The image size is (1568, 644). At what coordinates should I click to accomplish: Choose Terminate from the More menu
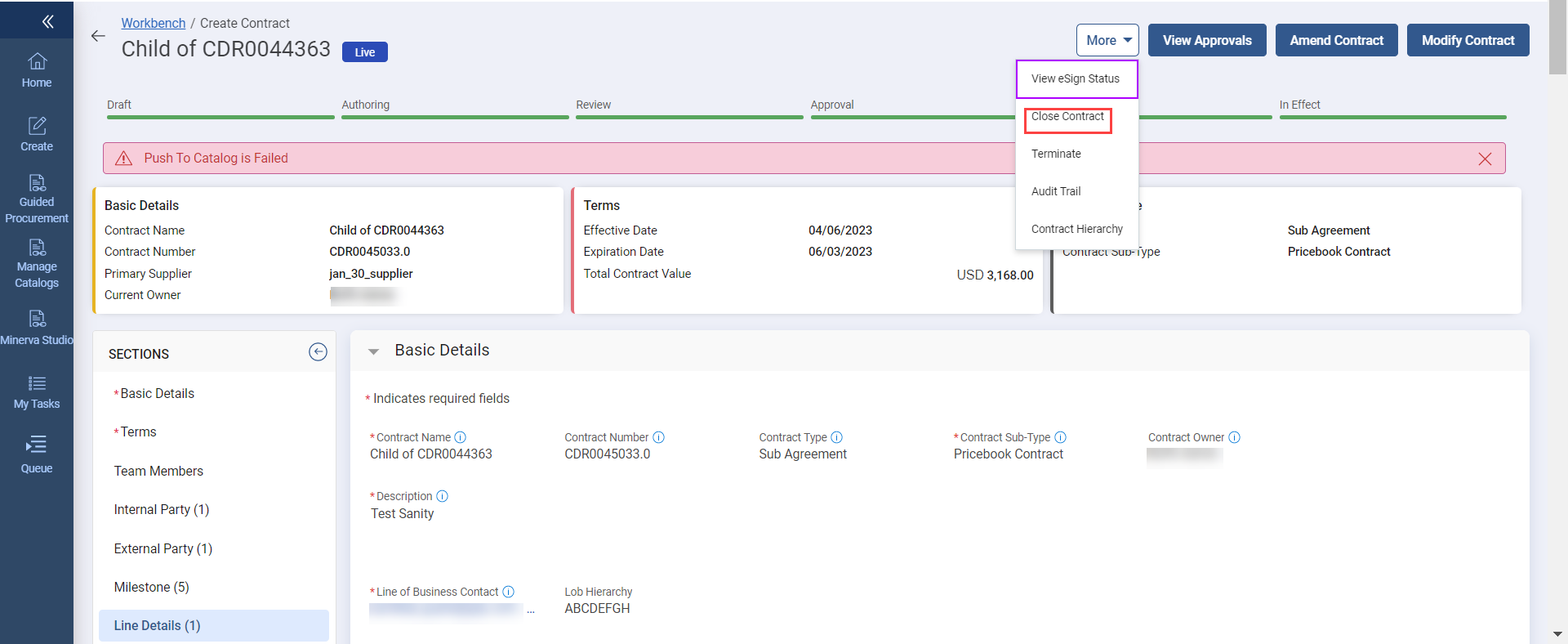pyautogui.click(x=1056, y=154)
